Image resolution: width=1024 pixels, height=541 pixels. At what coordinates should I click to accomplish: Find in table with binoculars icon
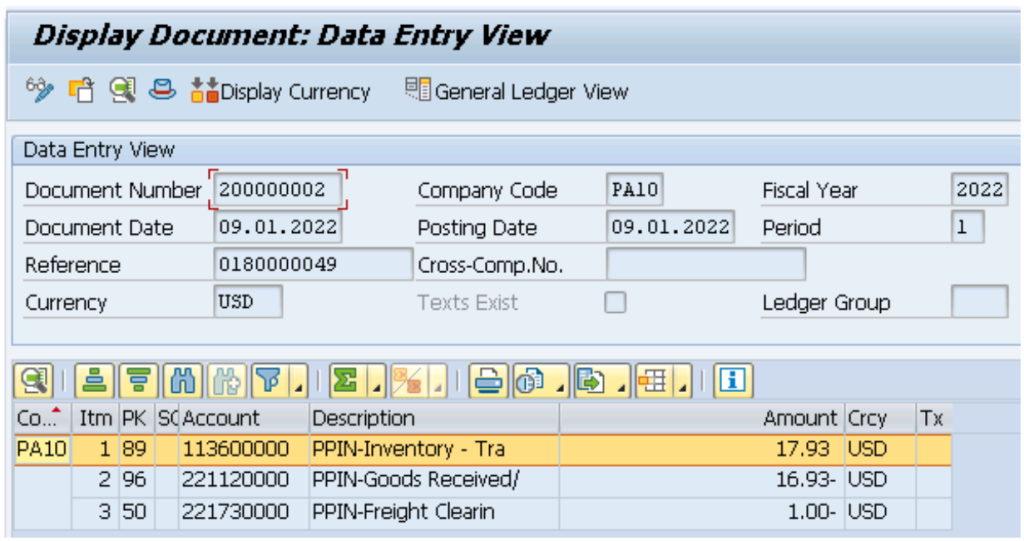click(182, 381)
